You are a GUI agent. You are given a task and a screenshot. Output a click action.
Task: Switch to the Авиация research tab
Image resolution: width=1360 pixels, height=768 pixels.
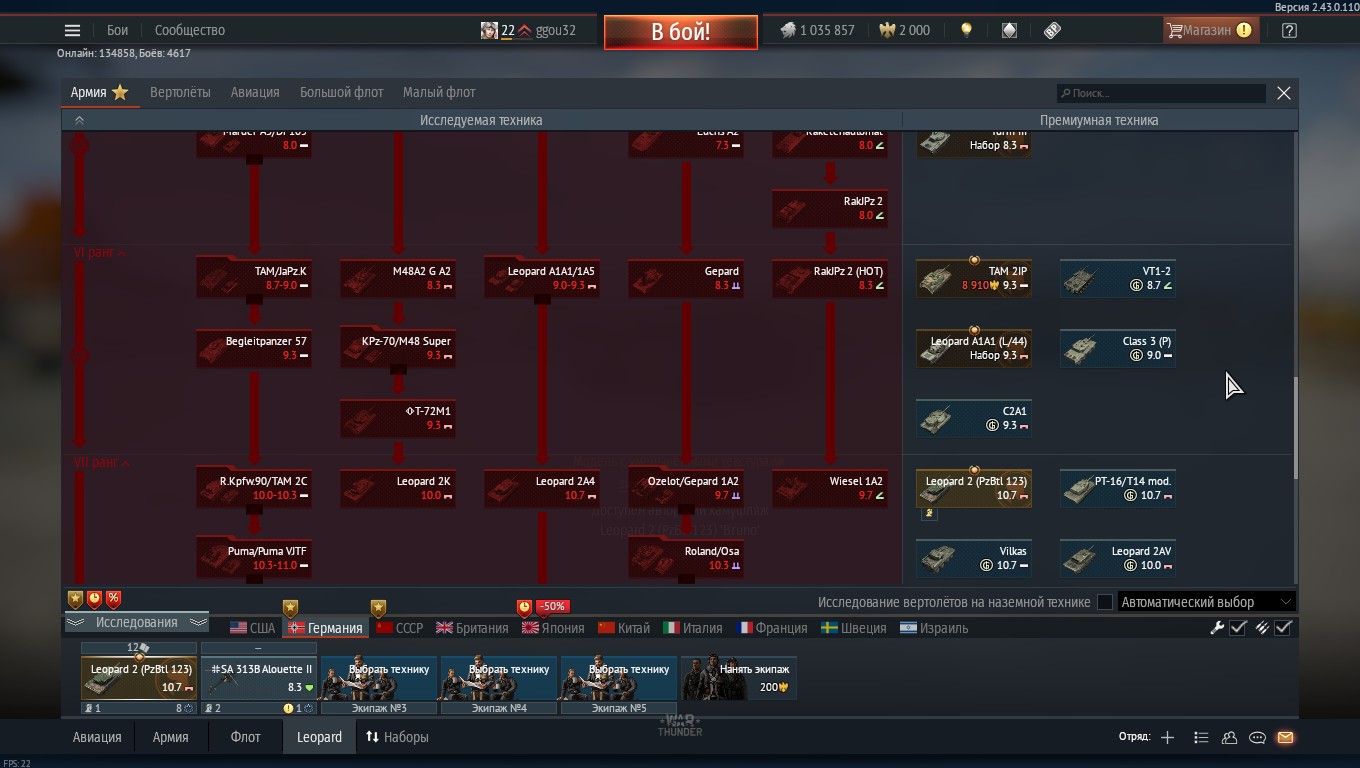(255, 92)
